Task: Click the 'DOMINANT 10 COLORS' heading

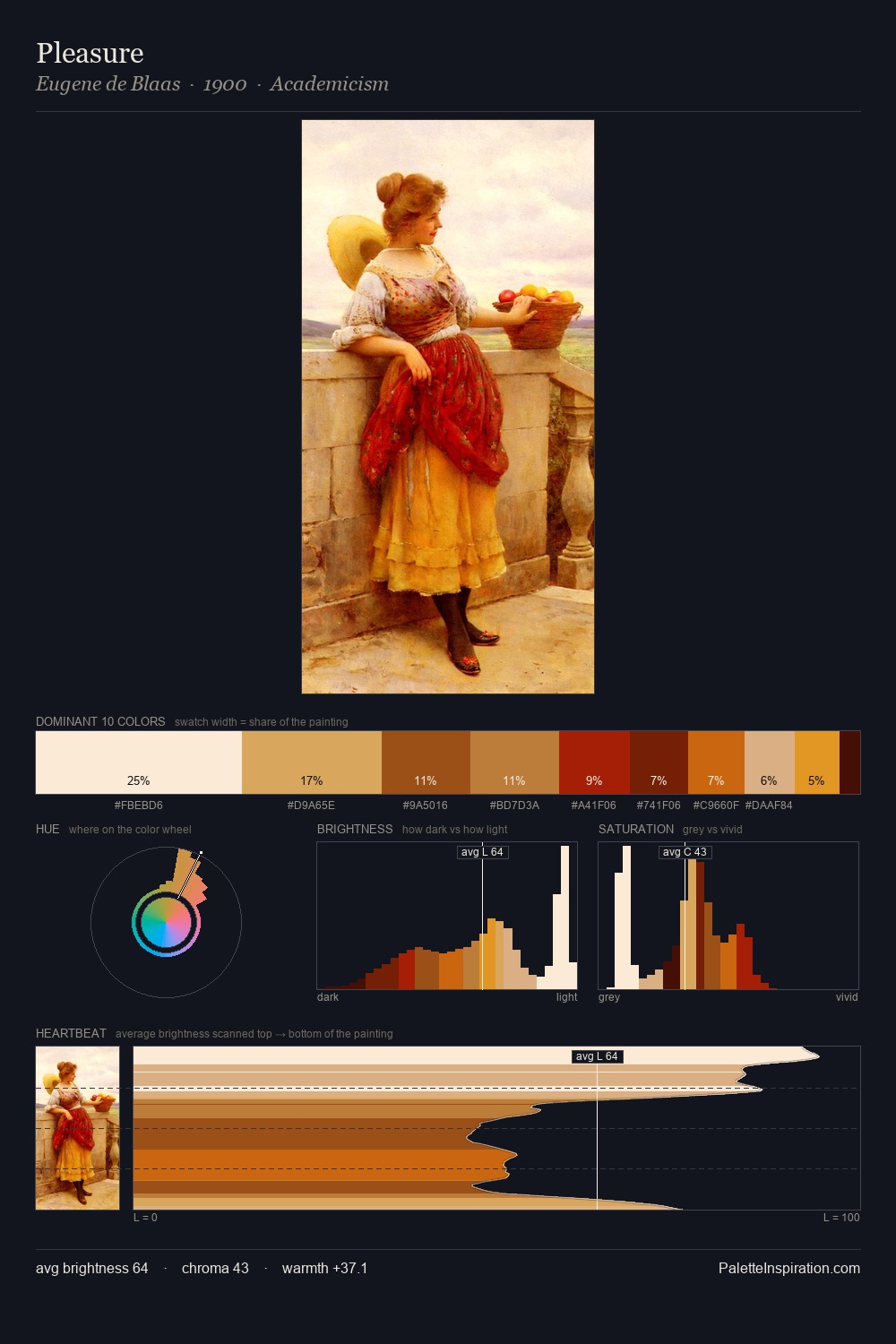Action: [100, 721]
